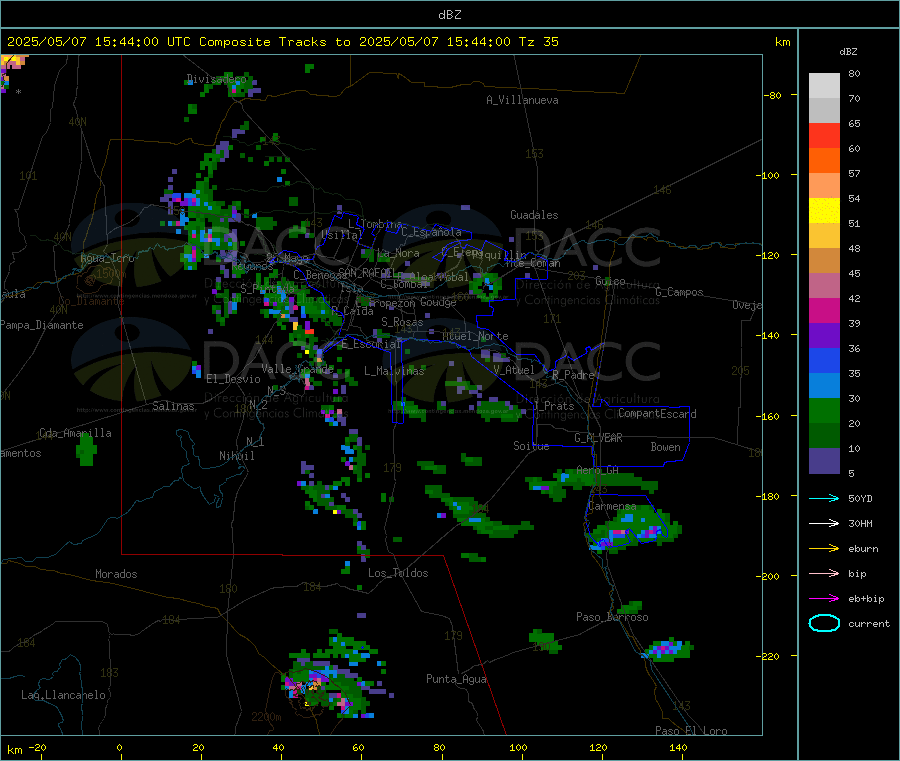Click the Bowen place label
The height and width of the screenshot is (761, 900).
pyautogui.click(x=665, y=447)
